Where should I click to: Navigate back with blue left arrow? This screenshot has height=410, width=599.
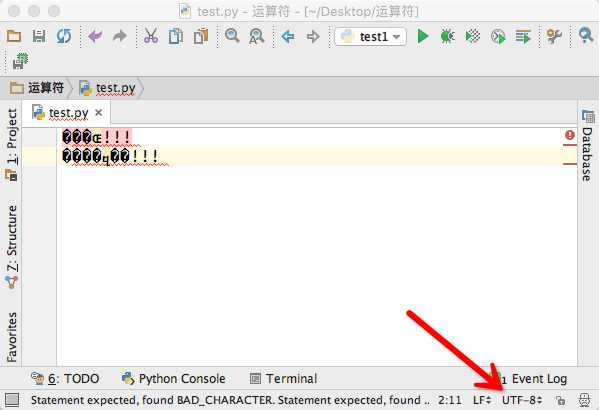[288, 37]
